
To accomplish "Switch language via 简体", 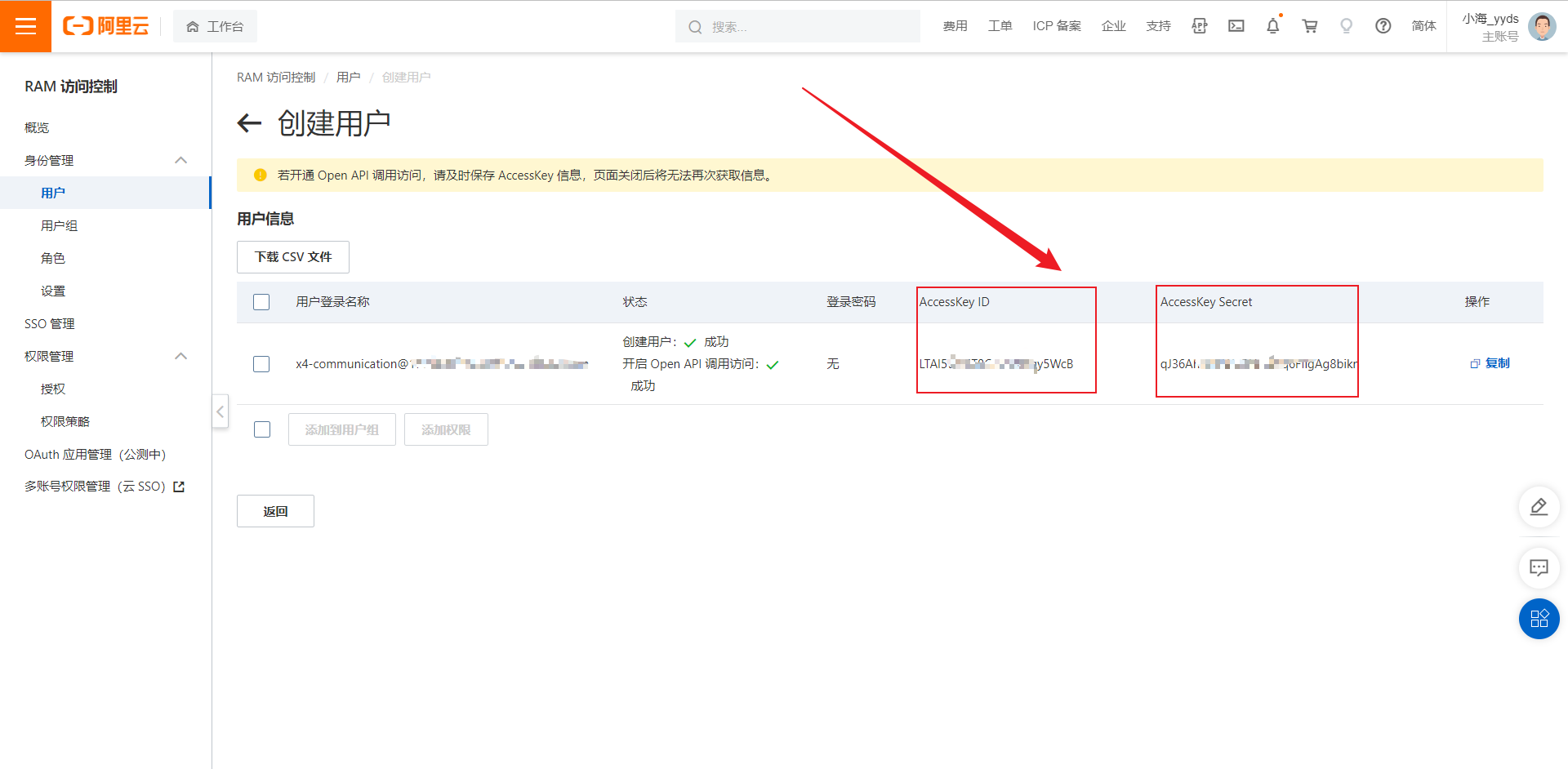I will click(1423, 26).
